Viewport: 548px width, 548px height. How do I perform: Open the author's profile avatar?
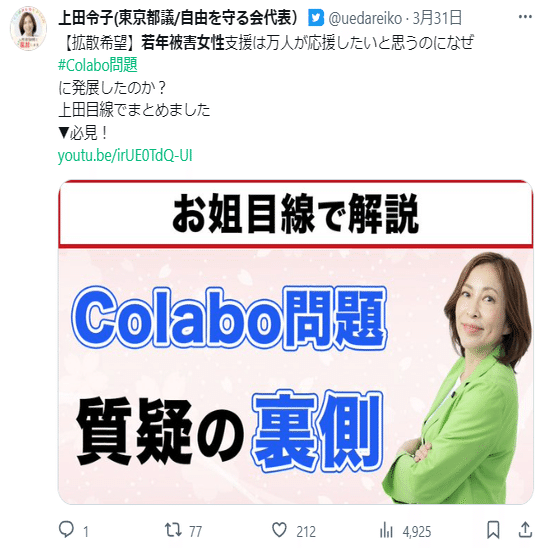[x=28, y=29]
